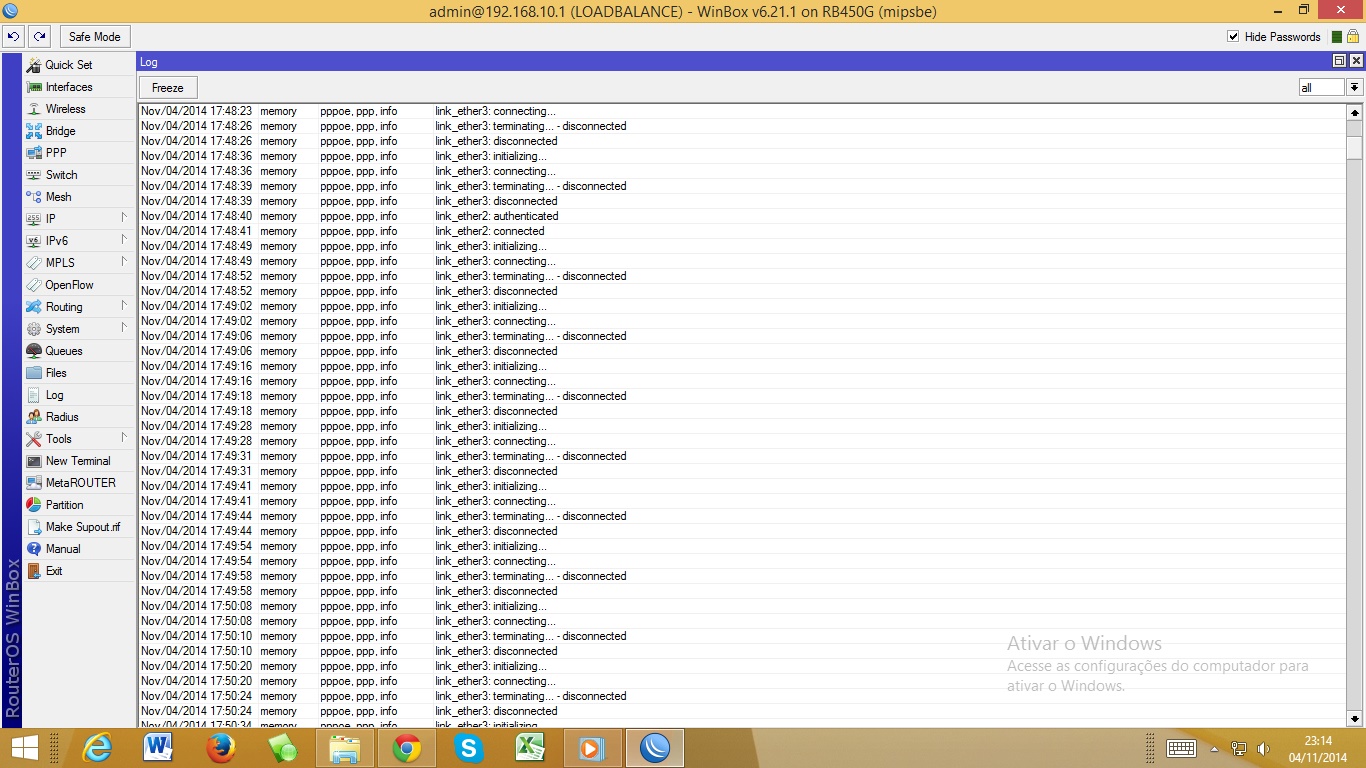Open the Manual menu item
Image resolution: width=1366 pixels, height=768 pixels.
(79, 549)
